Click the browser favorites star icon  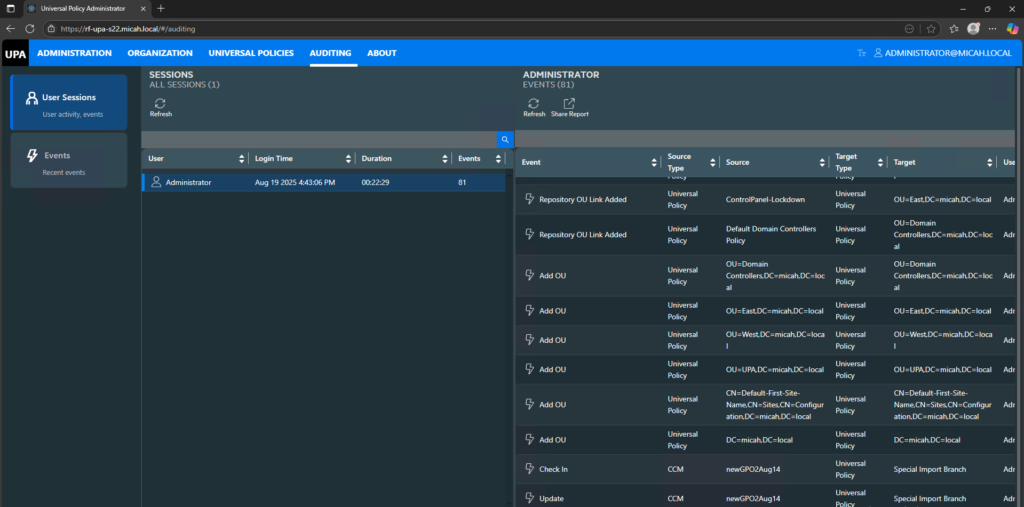tap(931, 29)
